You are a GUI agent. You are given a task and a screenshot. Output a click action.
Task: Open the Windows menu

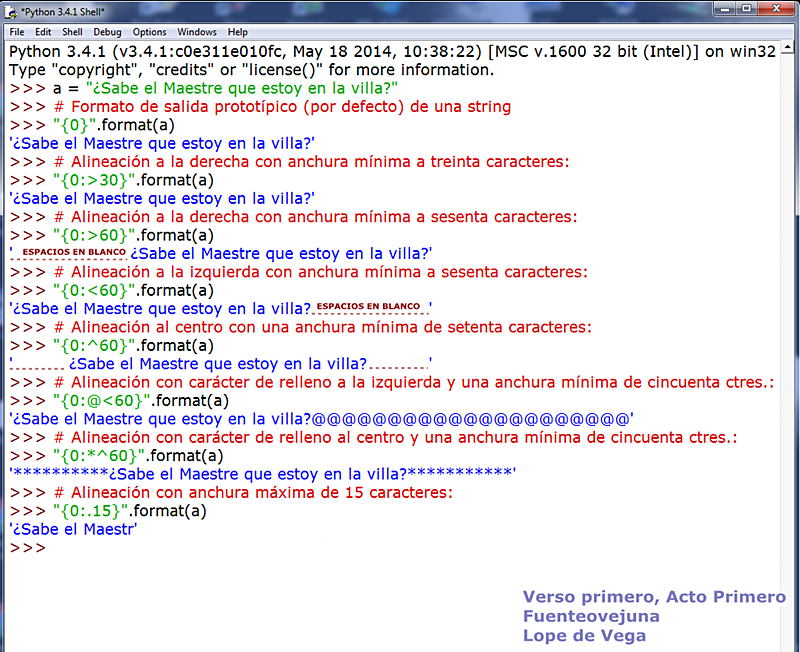196,31
